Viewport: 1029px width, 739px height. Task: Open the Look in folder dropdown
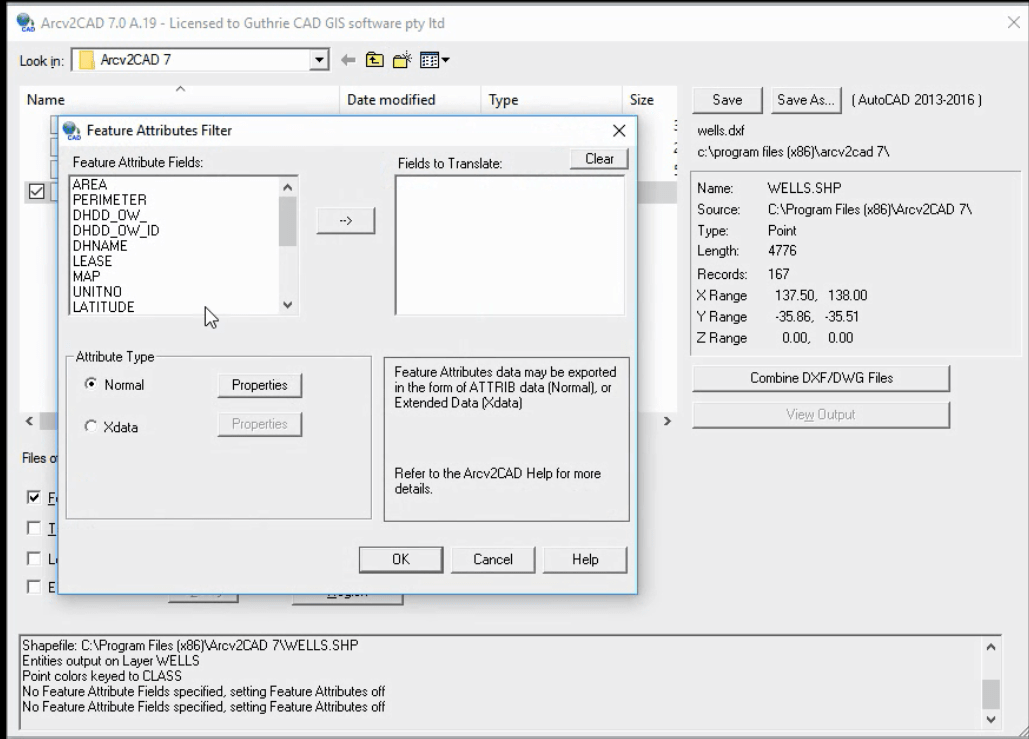(319, 59)
